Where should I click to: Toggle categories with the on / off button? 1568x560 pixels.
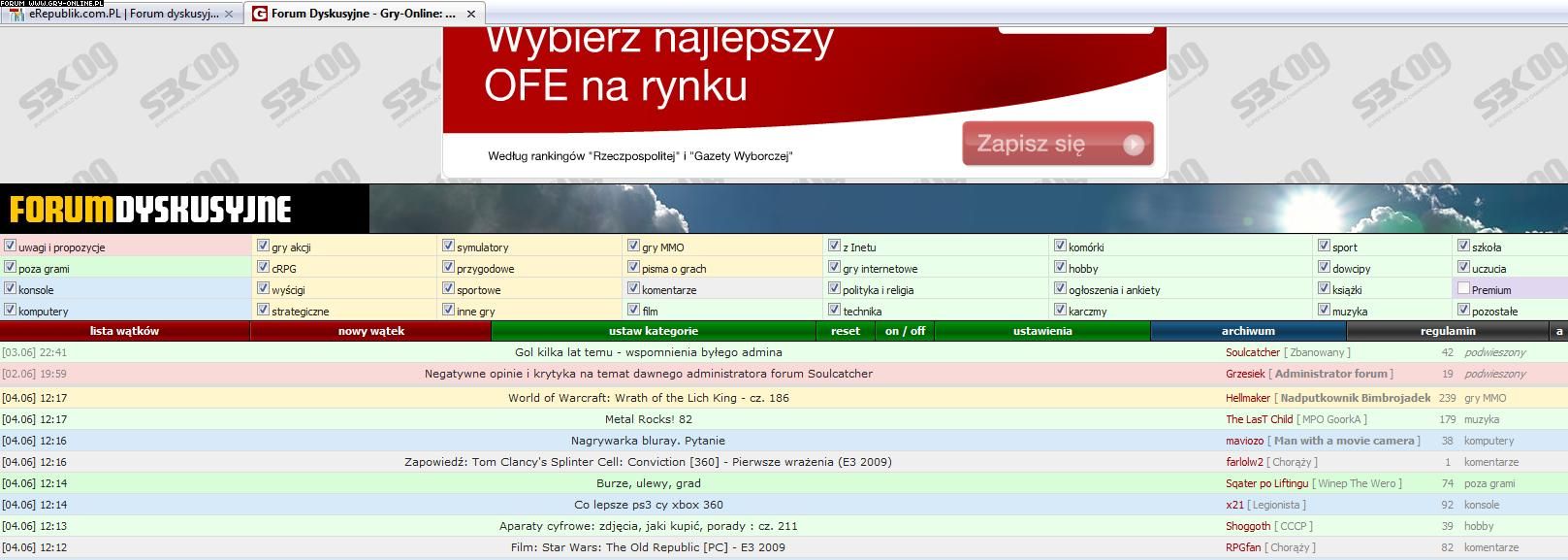pos(905,331)
